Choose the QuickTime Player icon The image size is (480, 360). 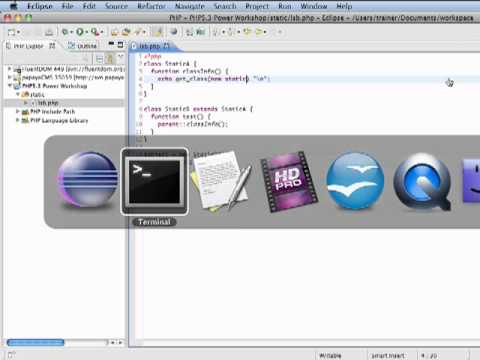tap(423, 182)
